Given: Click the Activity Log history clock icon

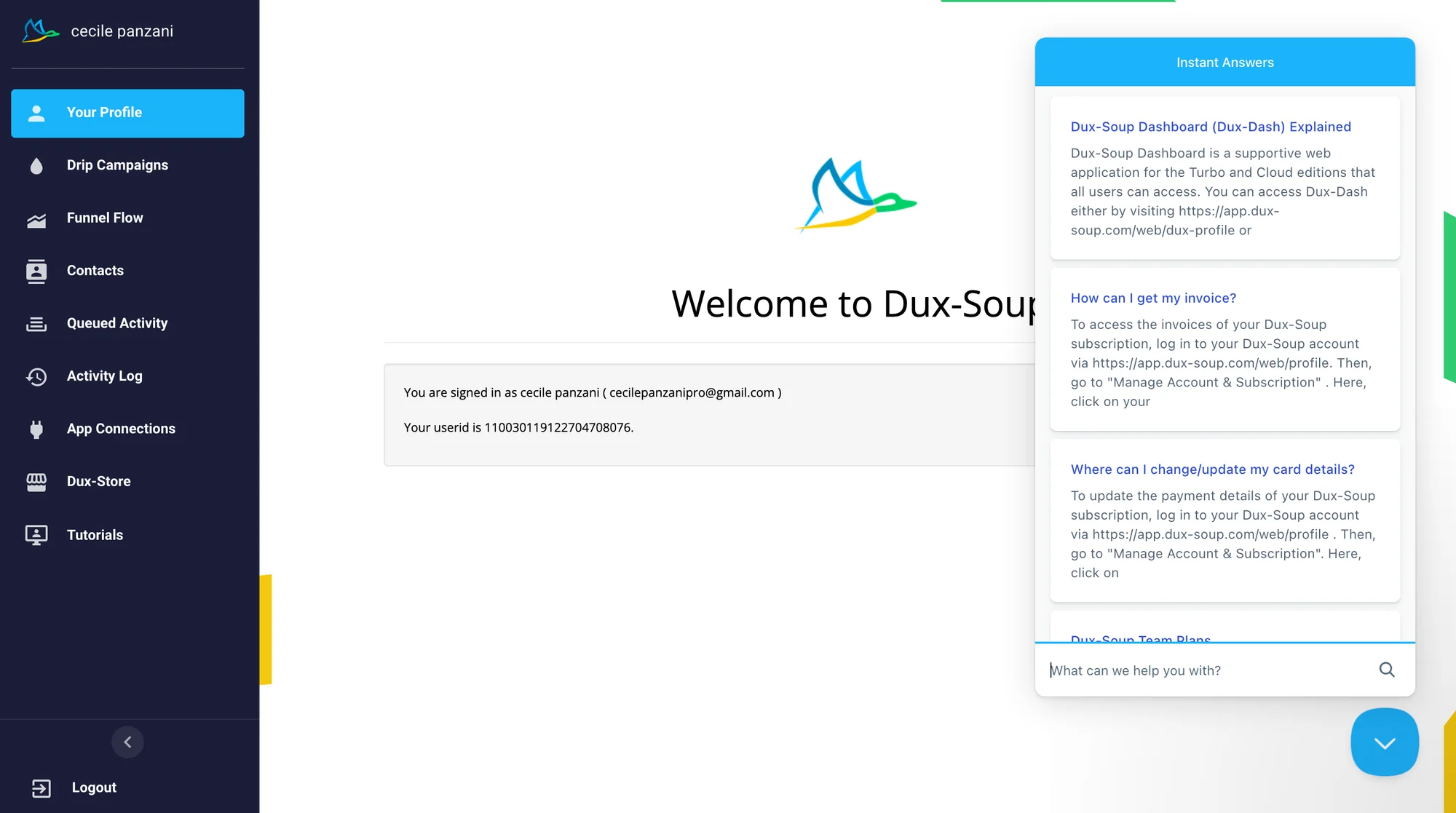Looking at the screenshot, I should (36, 376).
